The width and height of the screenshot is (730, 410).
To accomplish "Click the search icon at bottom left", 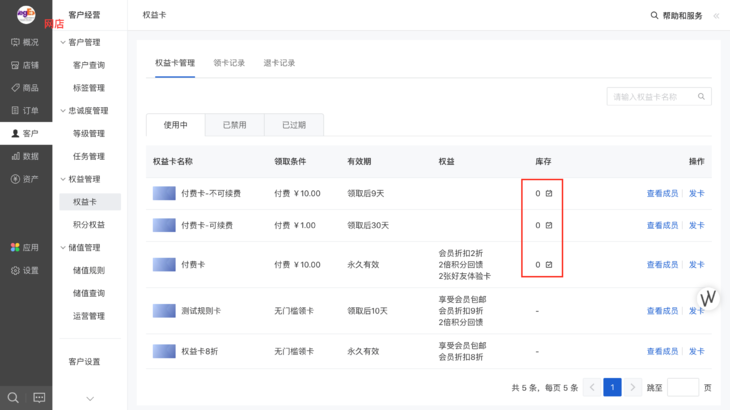I will click(13, 397).
